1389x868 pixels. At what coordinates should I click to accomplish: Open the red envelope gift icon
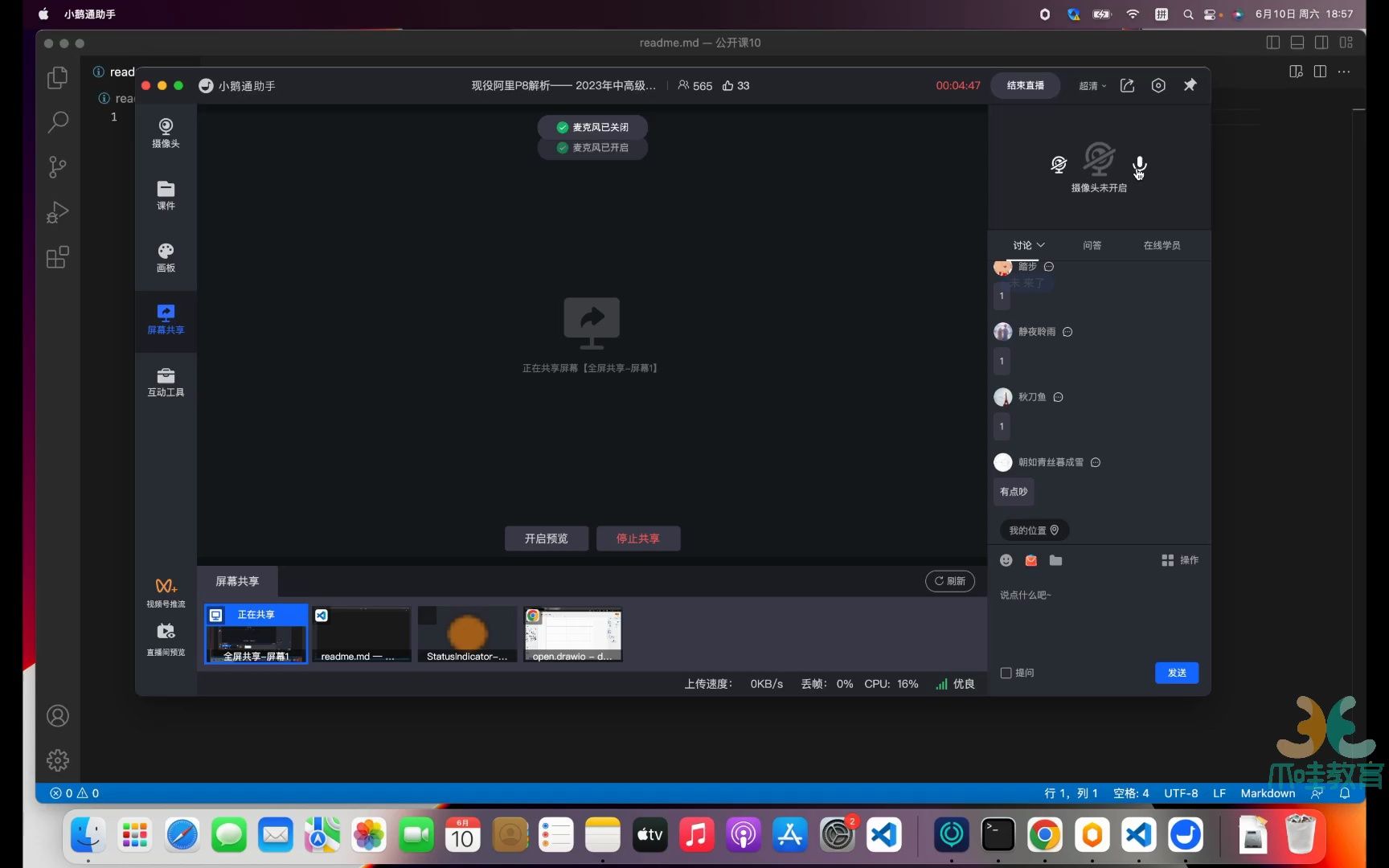point(1031,560)
